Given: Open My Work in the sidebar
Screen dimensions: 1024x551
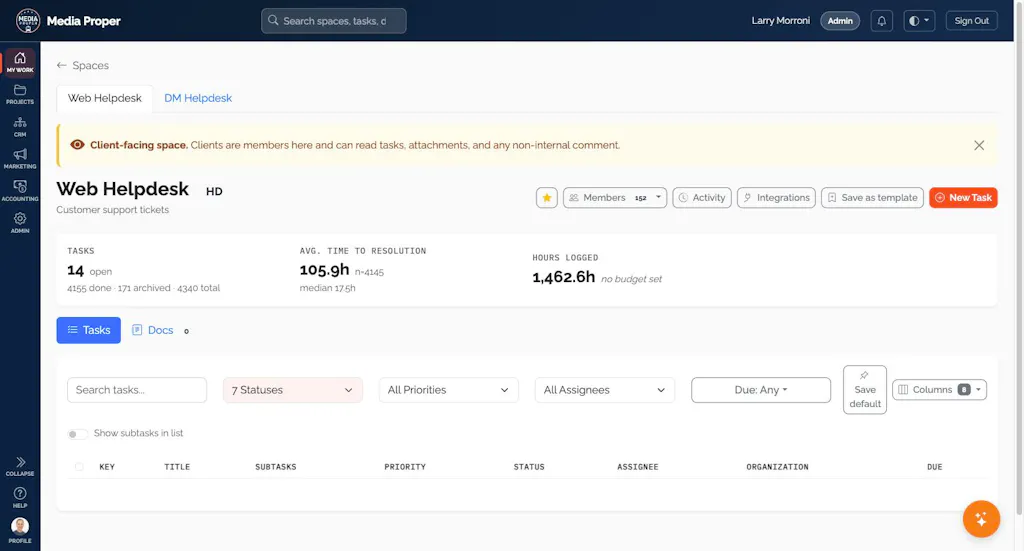Looking at the screenshot, I should (x=20, y=62).
